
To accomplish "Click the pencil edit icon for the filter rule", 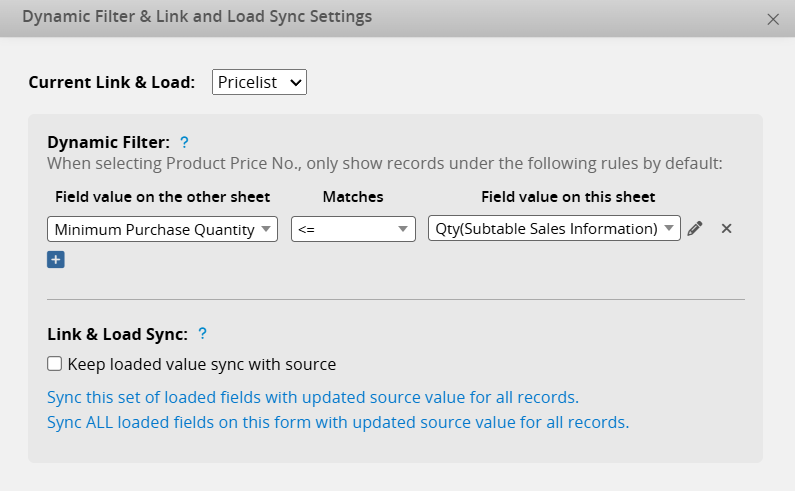I will click(695, 229).
